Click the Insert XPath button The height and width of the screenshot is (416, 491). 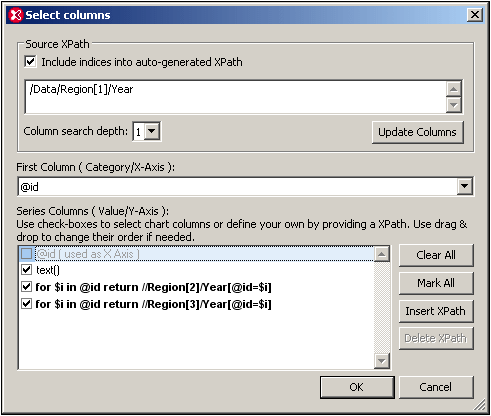point(436,311)
